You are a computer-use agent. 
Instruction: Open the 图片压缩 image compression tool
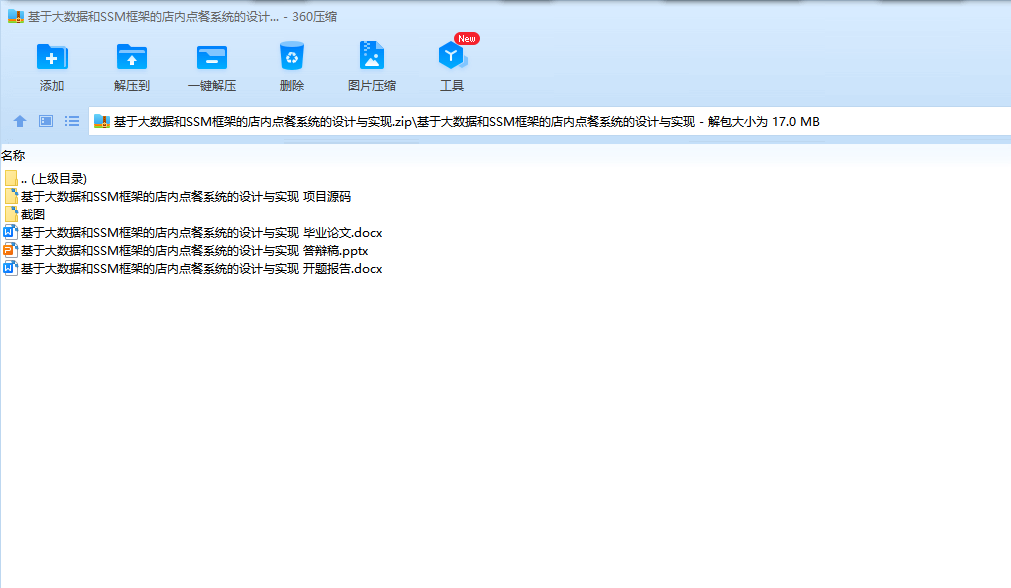tap(371, 55)
